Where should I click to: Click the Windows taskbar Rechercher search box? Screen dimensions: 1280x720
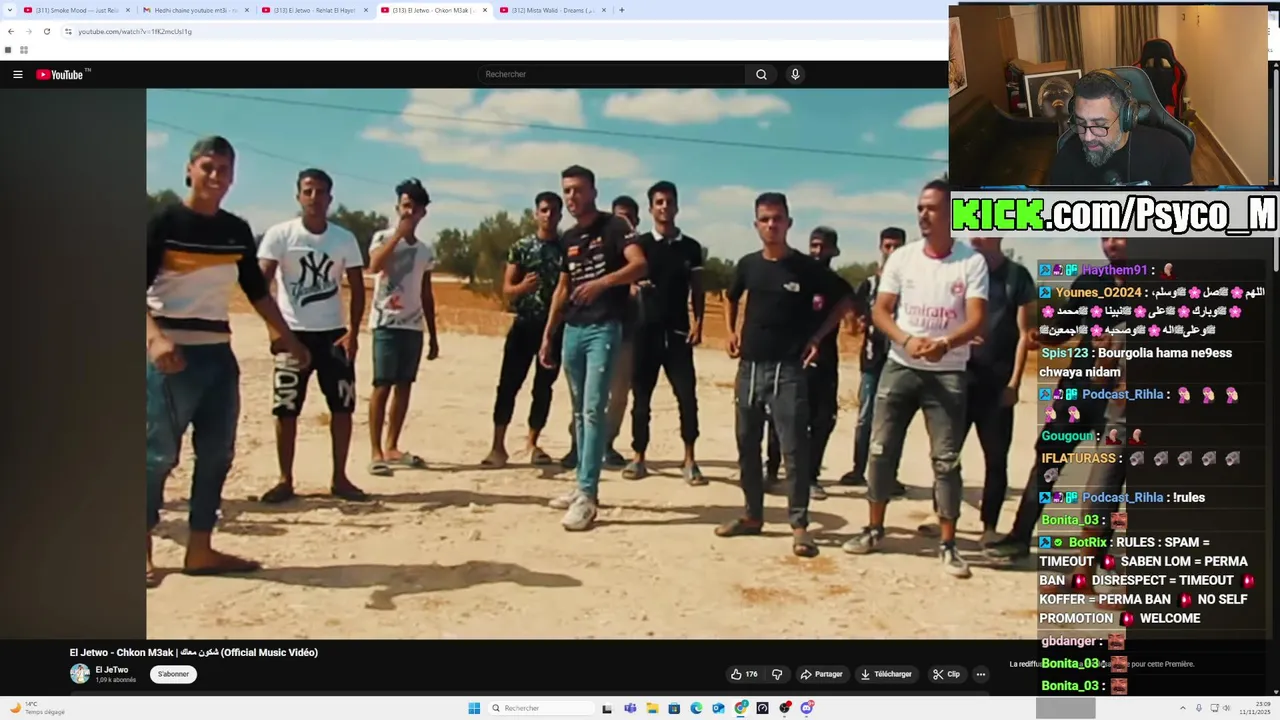[x=540, y=708]
